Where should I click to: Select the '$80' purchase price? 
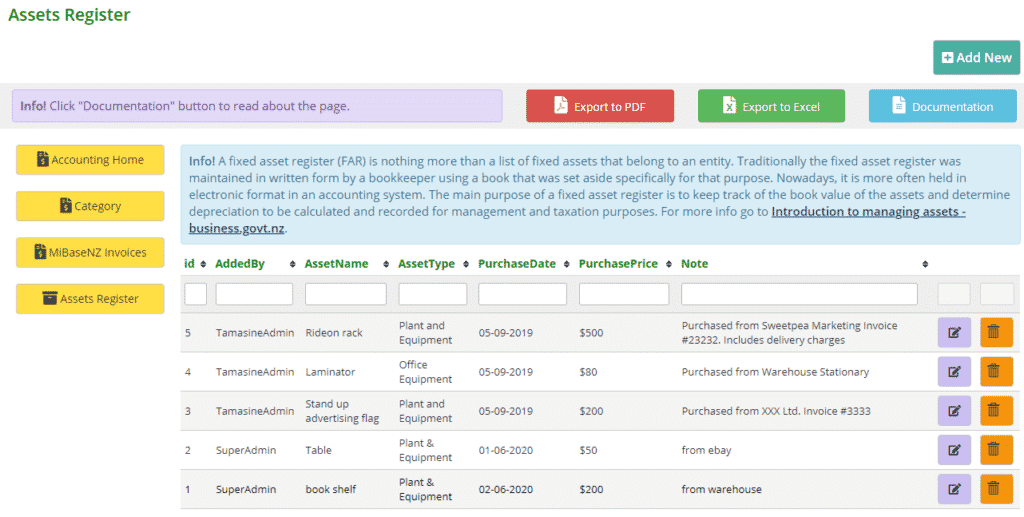click(588, 372)
